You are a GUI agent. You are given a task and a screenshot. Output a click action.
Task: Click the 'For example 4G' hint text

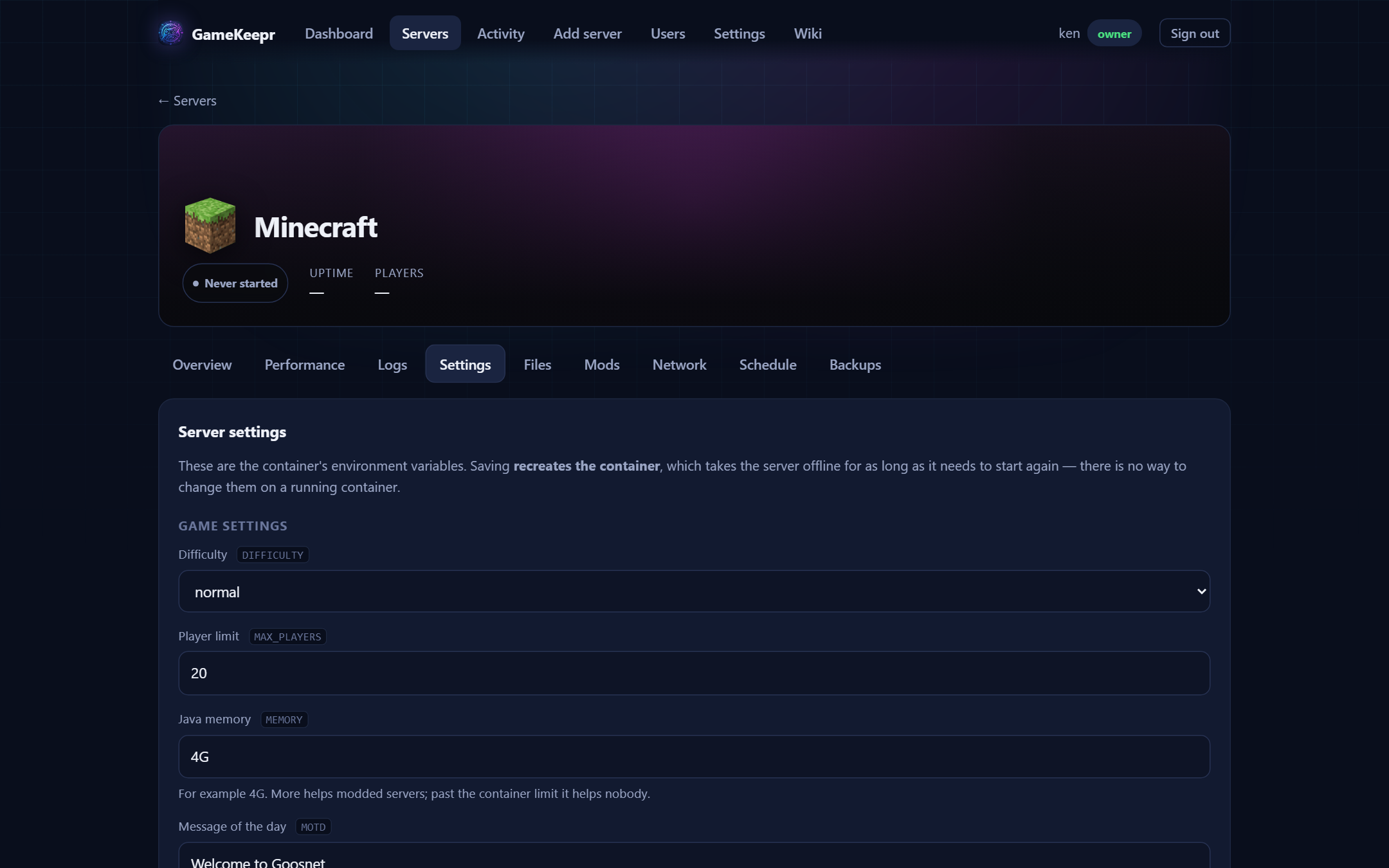coord(414,794)
